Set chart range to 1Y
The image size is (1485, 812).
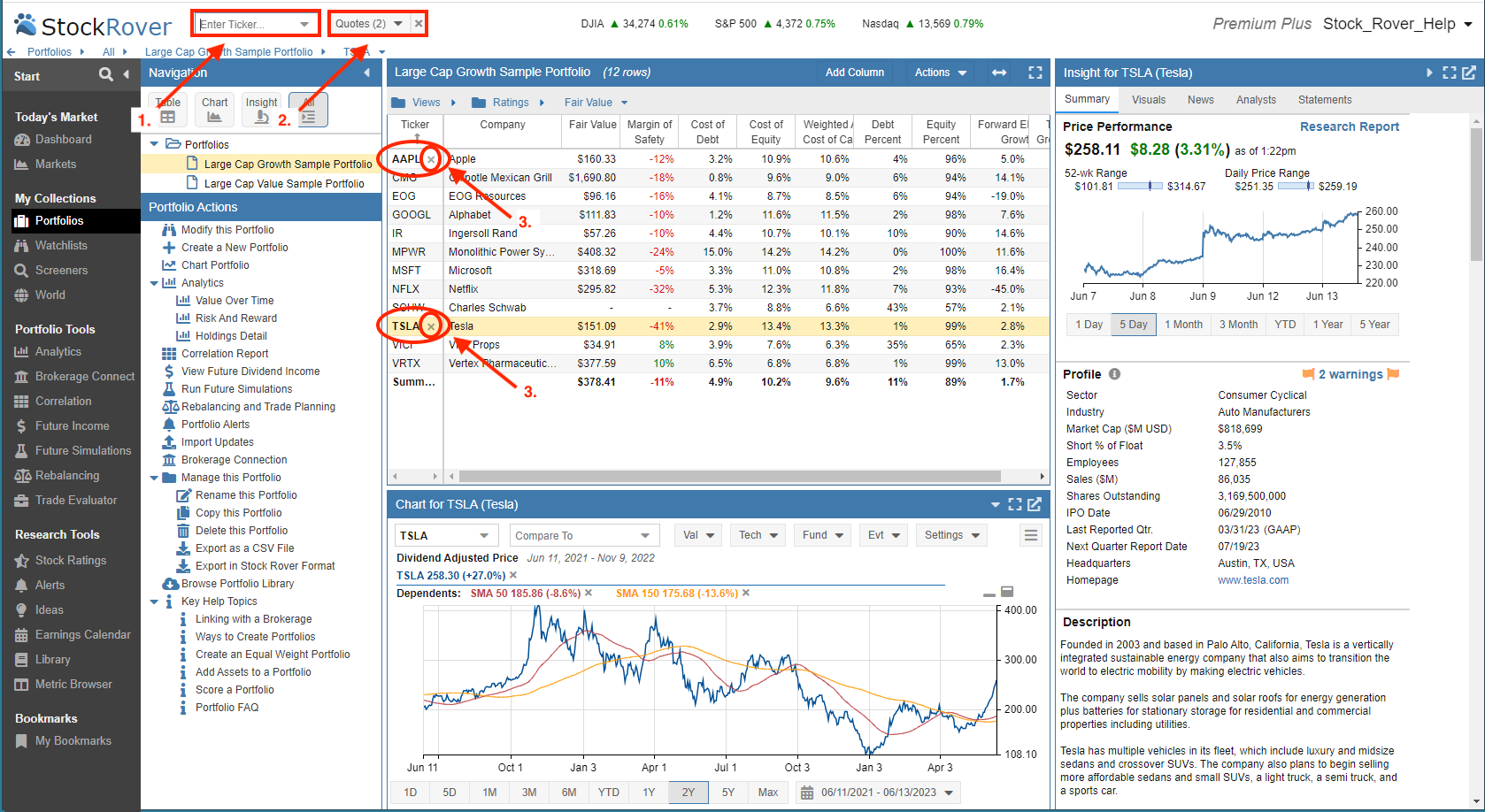(x=649, y=793)
